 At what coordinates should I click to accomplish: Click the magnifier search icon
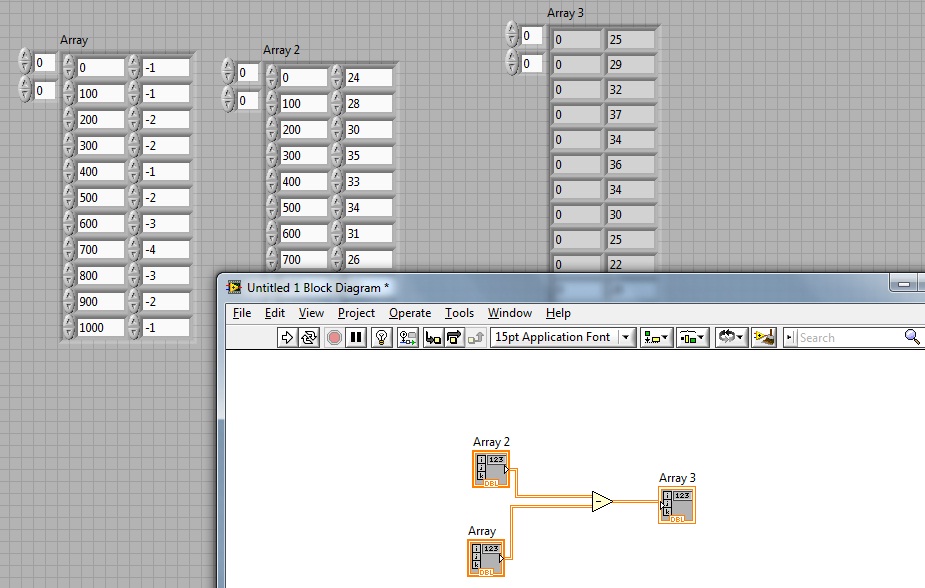[x=912, y=337]
